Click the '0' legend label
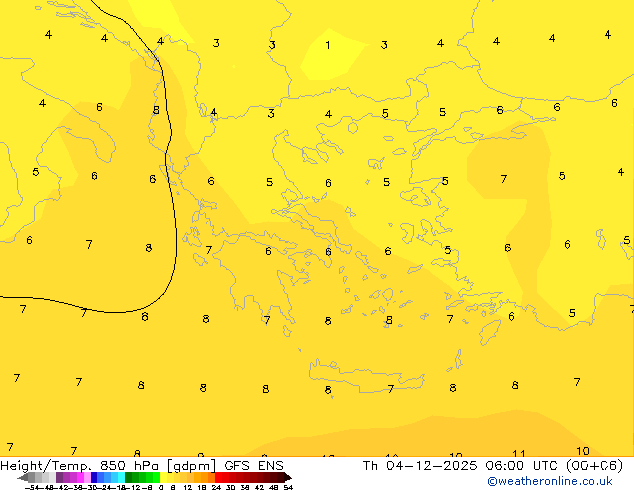The height and width of the screenshot is (490, 634). click(161, 487)
